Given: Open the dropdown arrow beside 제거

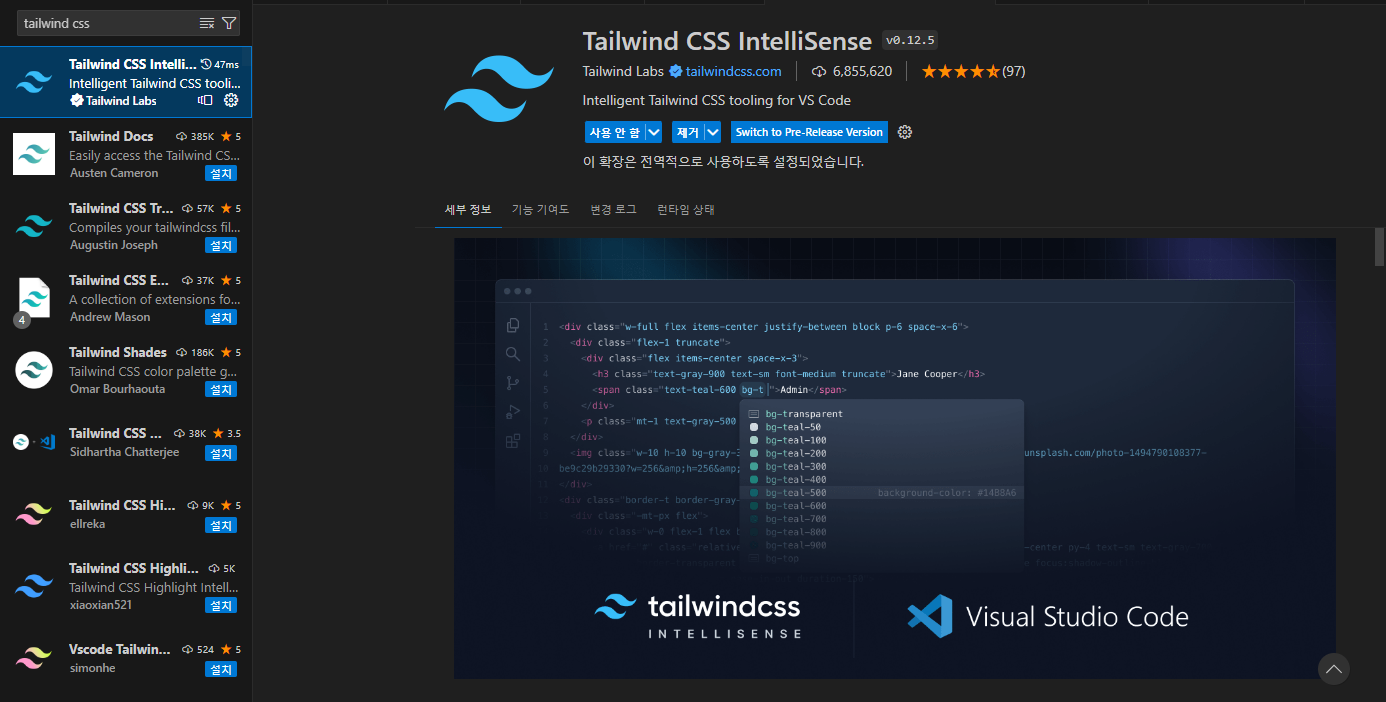Looking at the screenshot, I should point(713,132).
